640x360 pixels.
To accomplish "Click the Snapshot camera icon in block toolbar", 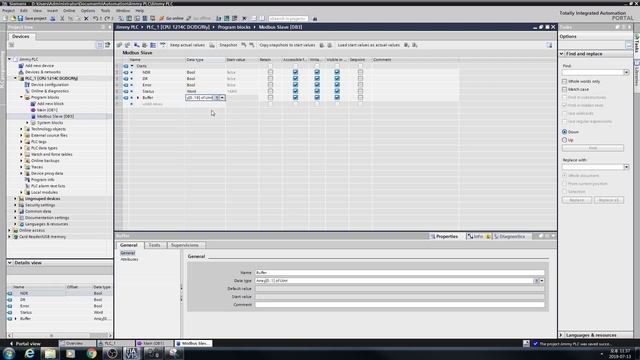I will pos(212,45).
